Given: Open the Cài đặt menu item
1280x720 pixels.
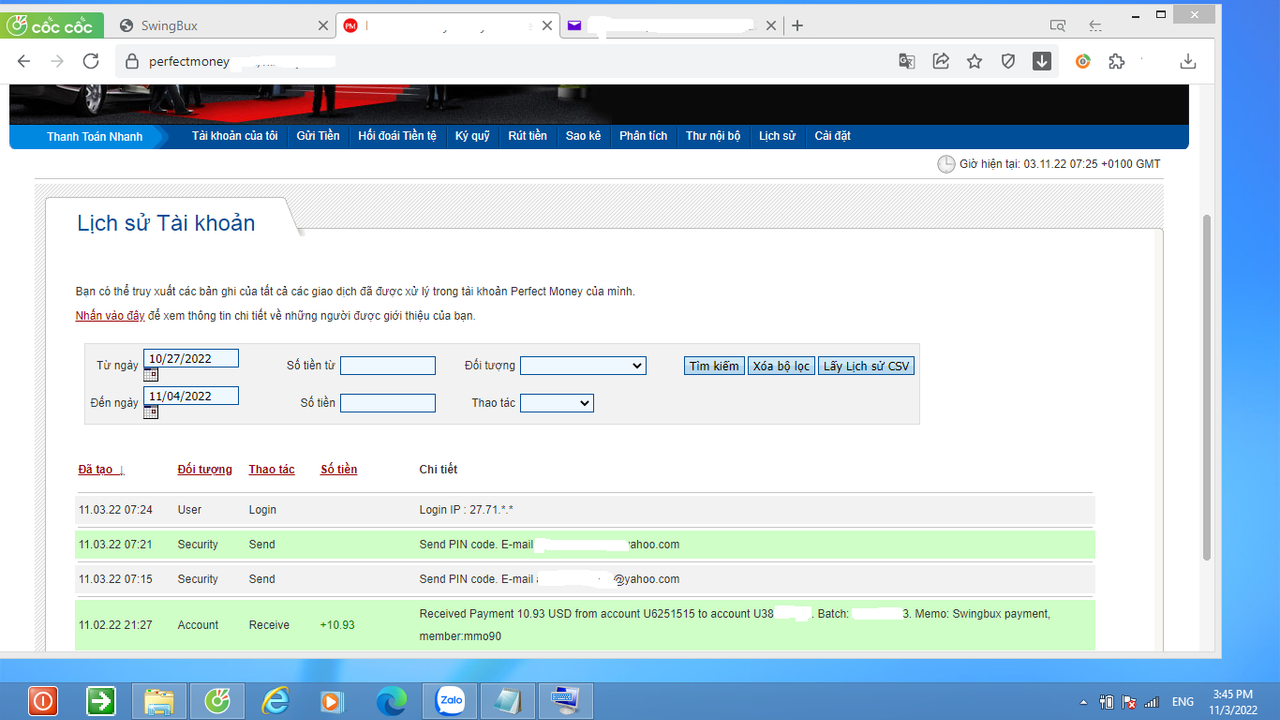Looking at the screenshot, I should click(x=832, y=136).
